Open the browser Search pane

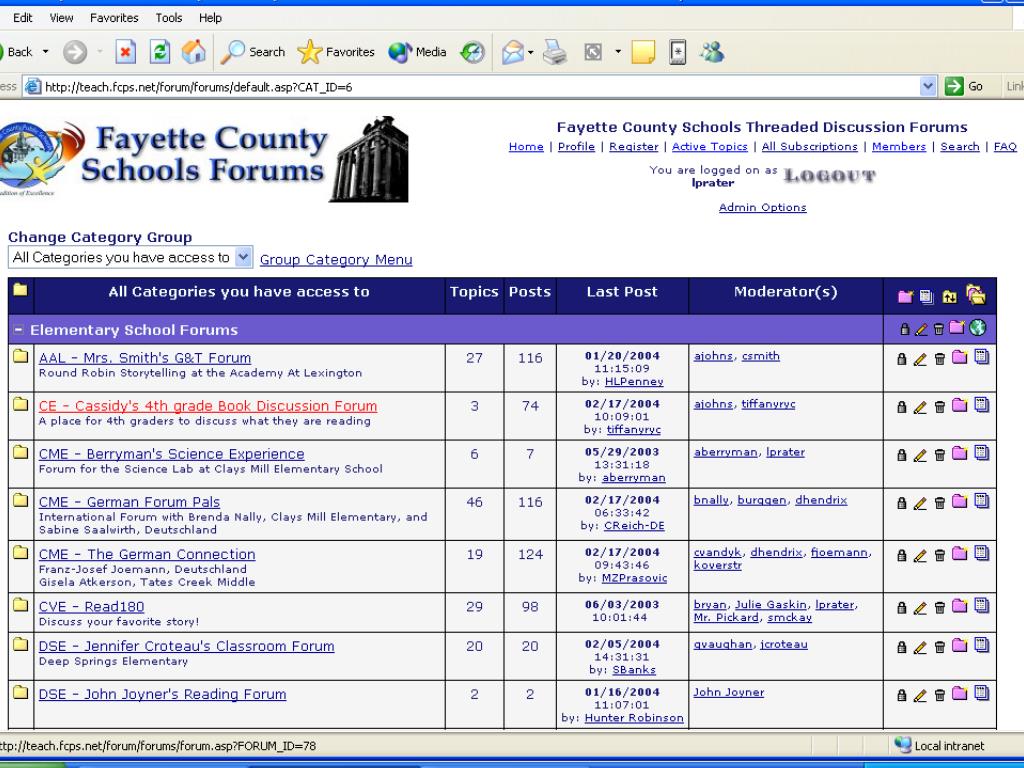click(x=253, y=52)
